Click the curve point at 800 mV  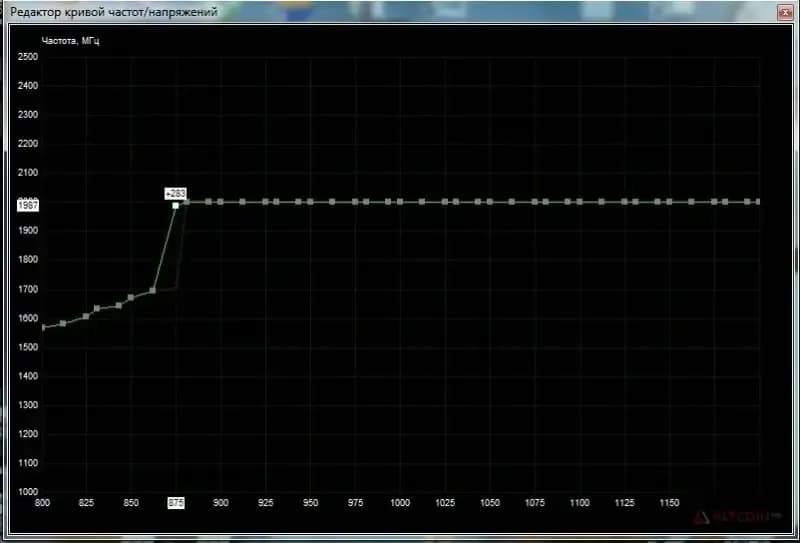click(42, 328)
